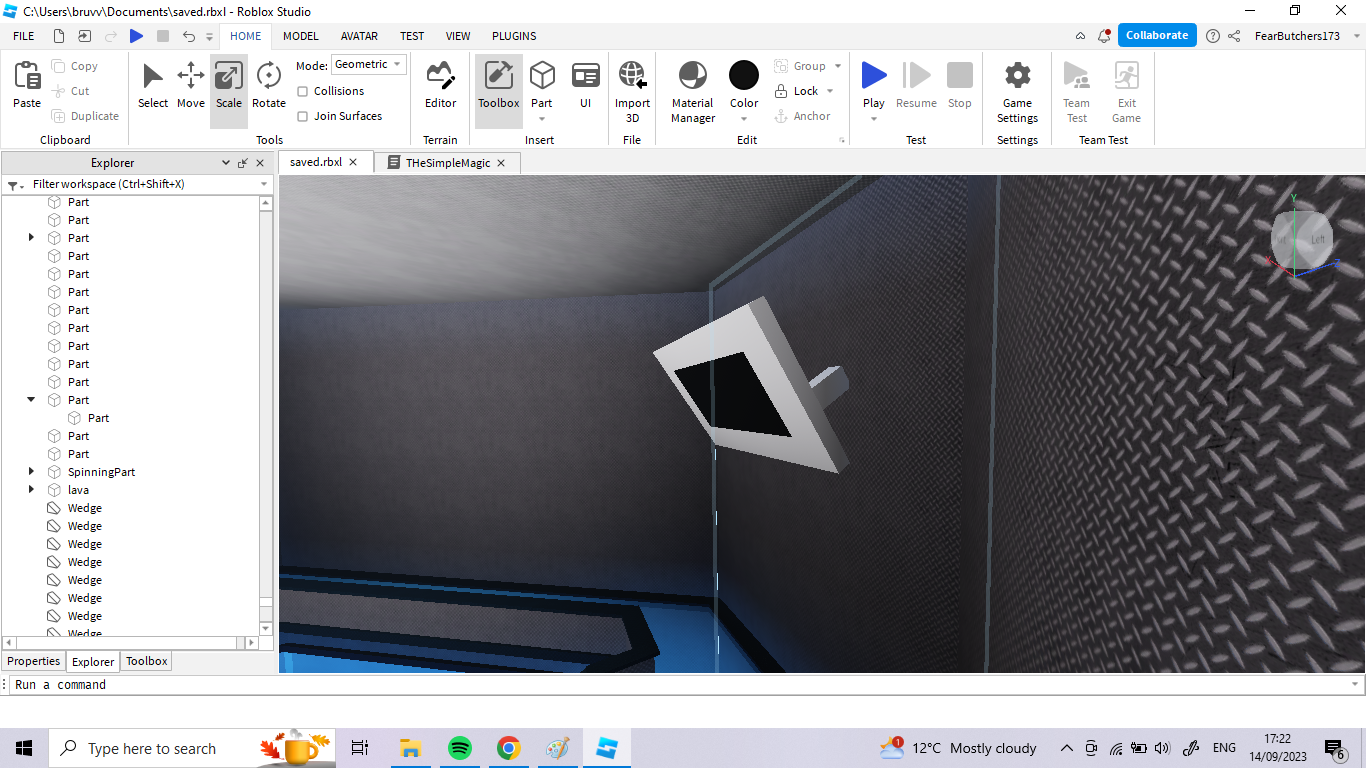Open the help question mark icon
This screenshot has height=768, width=1366.
pyautogui.click(x=1213, y=36)
